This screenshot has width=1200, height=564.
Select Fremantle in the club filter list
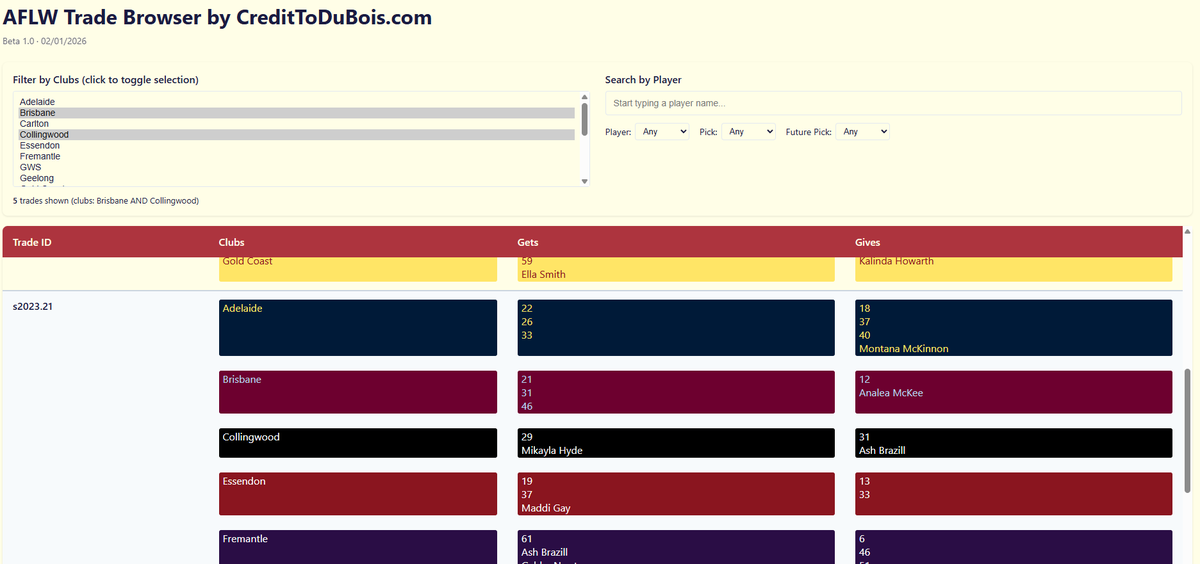296,157
